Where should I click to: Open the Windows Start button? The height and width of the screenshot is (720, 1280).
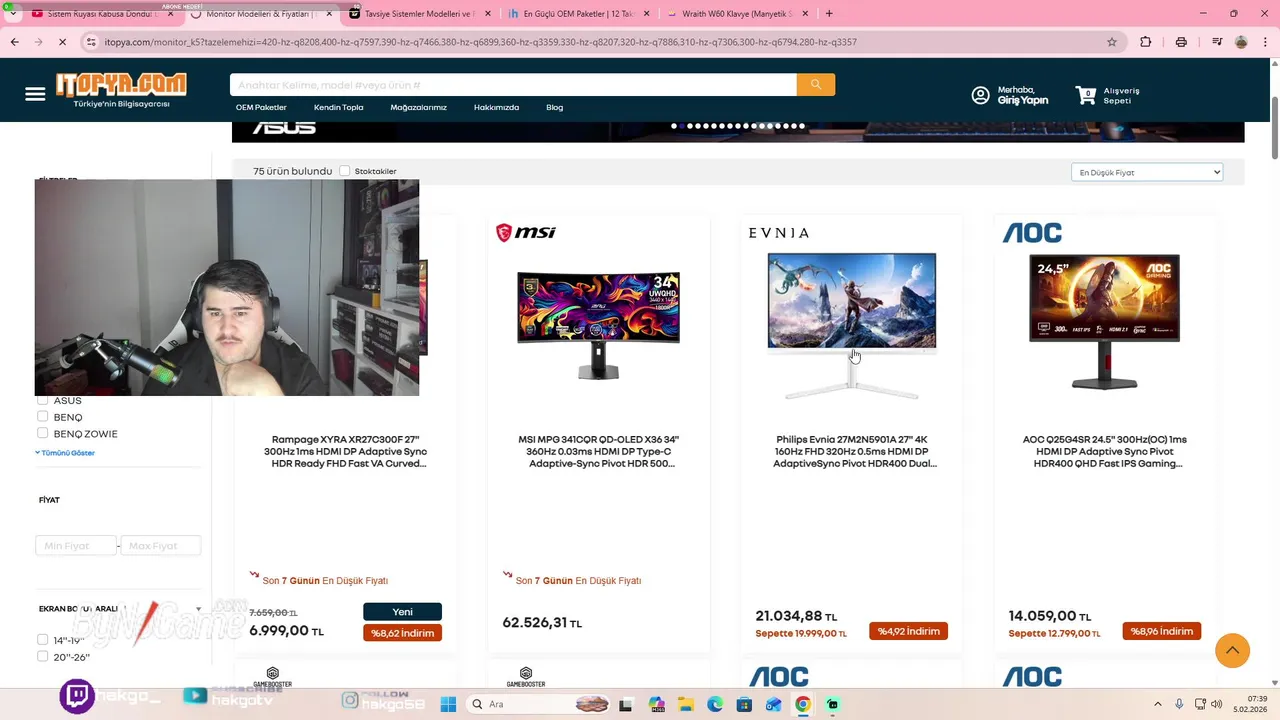coord(448,704)
